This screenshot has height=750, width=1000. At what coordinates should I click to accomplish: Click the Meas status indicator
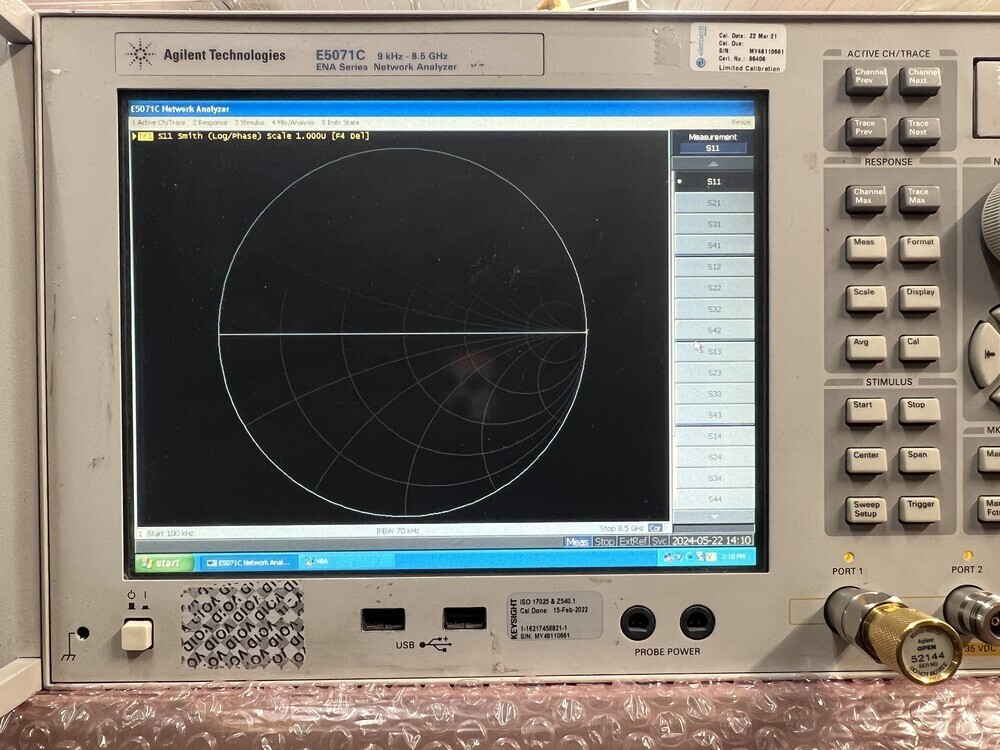click(577, 541)
